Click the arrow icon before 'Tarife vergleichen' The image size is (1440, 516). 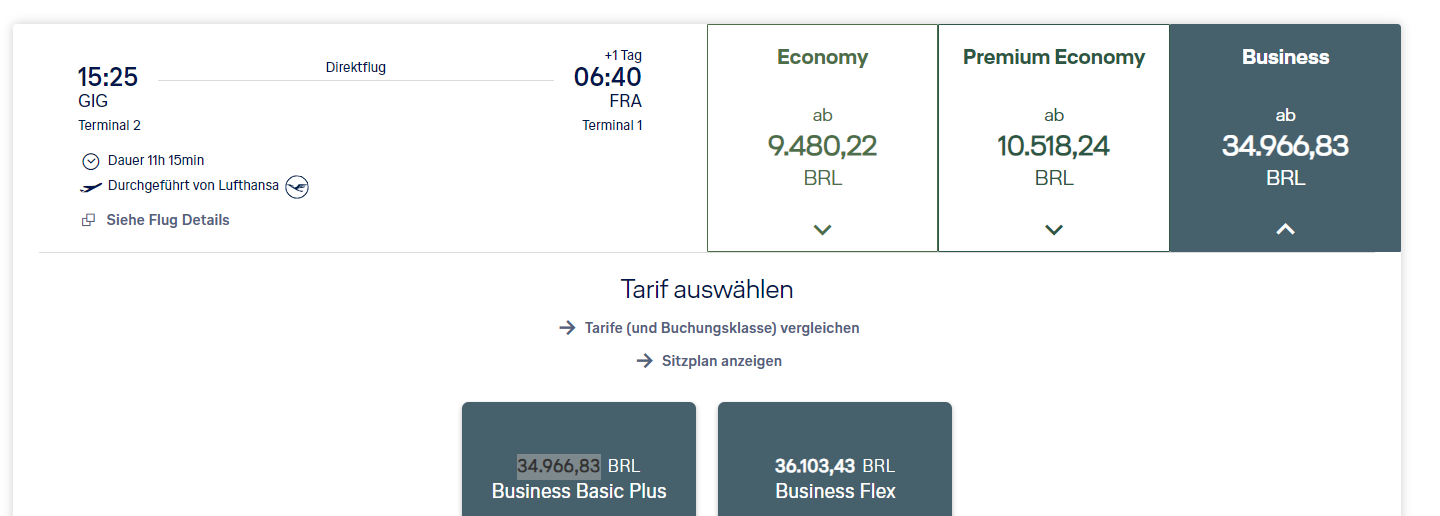[x=567, y=328]
